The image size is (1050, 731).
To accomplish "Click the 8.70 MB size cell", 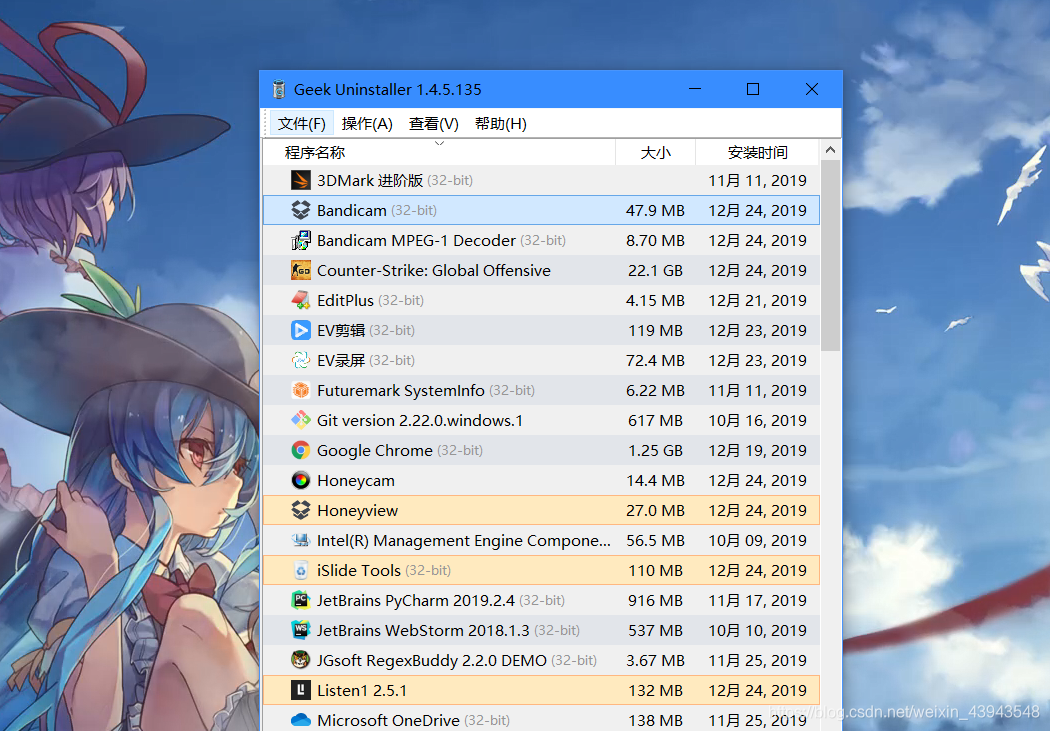I will click(x=655, y=240).
